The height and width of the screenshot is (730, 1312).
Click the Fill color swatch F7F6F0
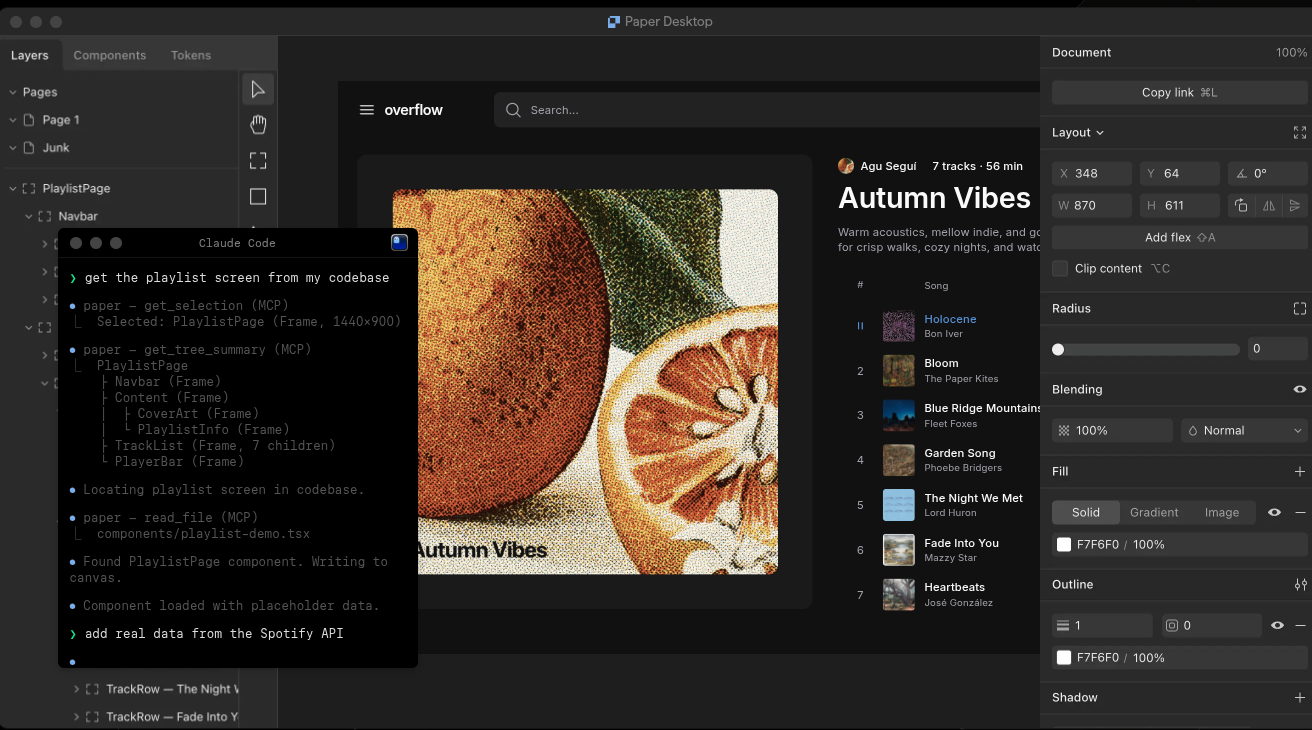tap(1064, 545)
